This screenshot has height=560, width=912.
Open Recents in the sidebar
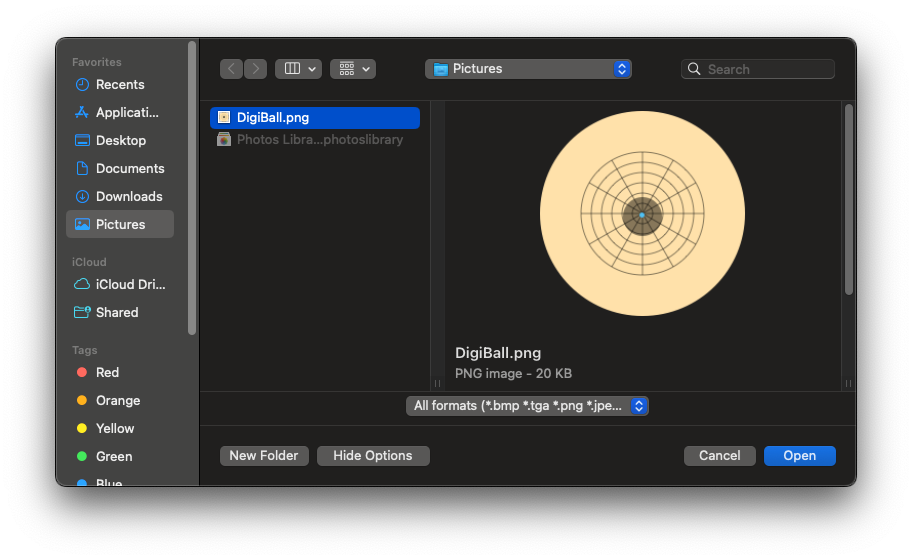click(x=119, y=85)
